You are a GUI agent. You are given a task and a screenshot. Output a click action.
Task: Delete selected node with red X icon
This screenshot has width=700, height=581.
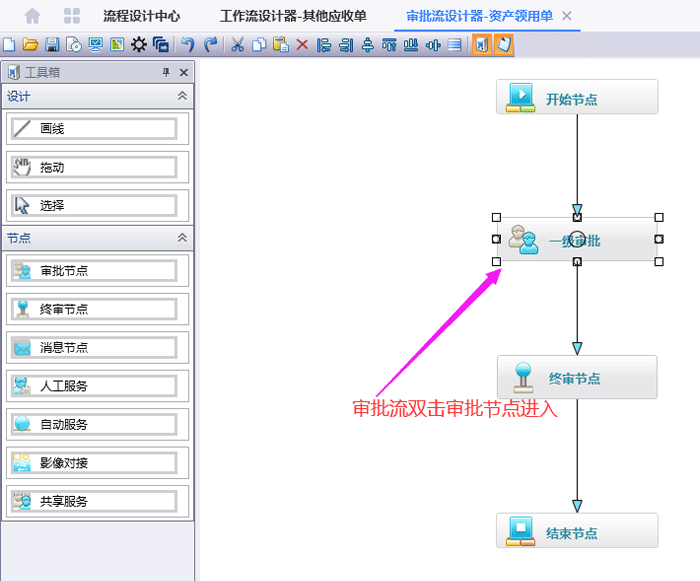coord(302,45)
